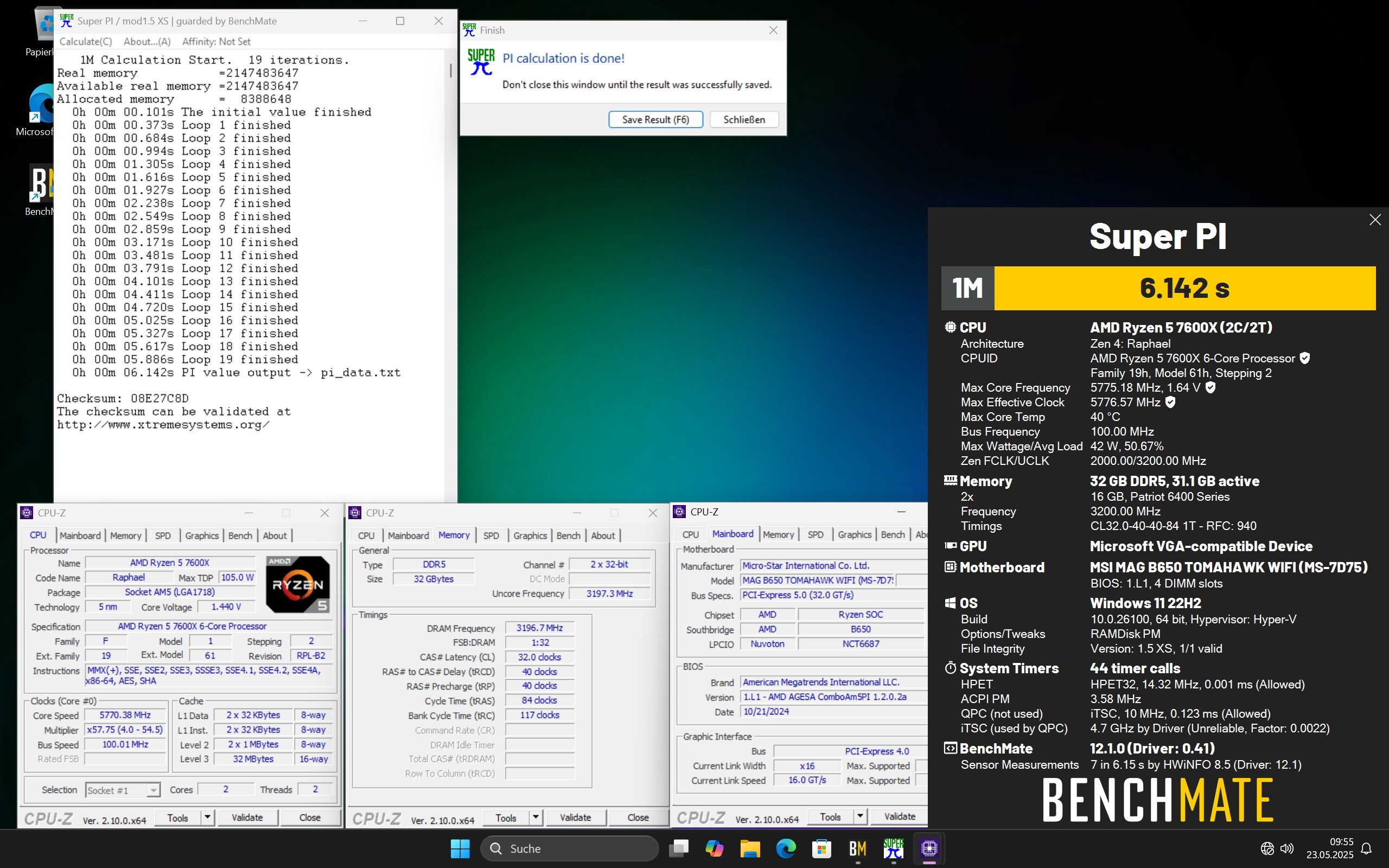Screen dimensions: 1389x868
Task: Open File Explorer from taskbar
Action: tap(750, 848)
